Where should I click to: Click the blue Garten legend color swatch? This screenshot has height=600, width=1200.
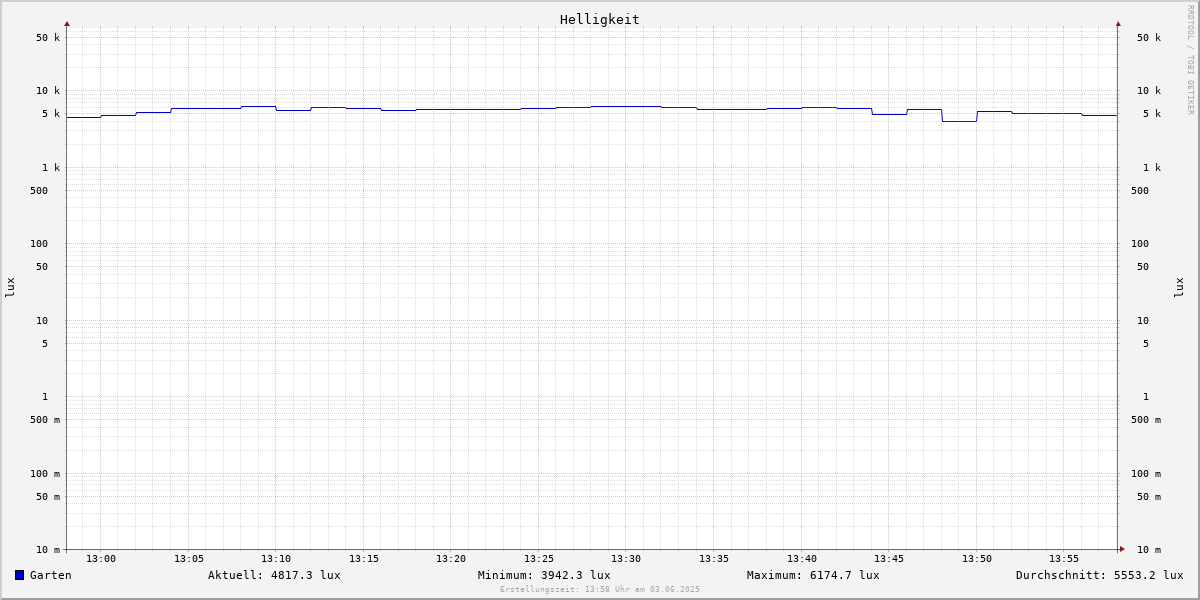[x=19, y=575]
